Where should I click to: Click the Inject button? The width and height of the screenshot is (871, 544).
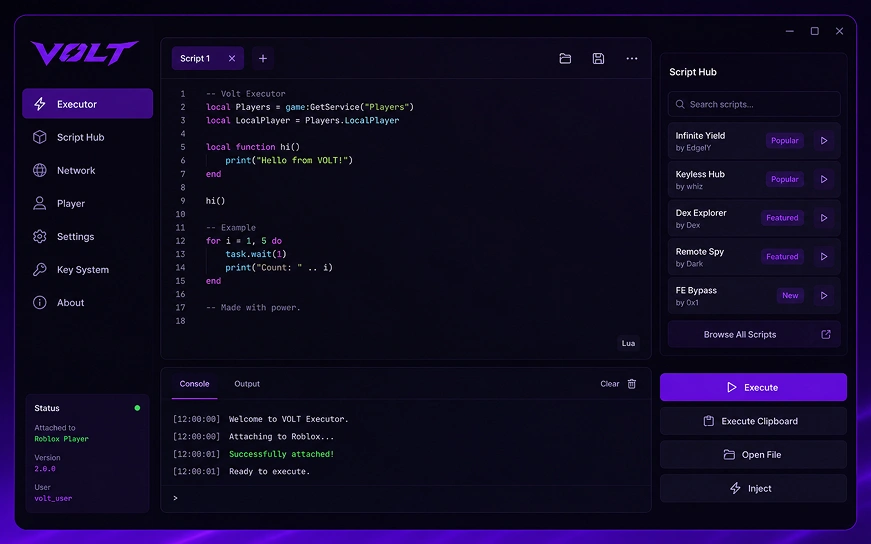(753, 488)
